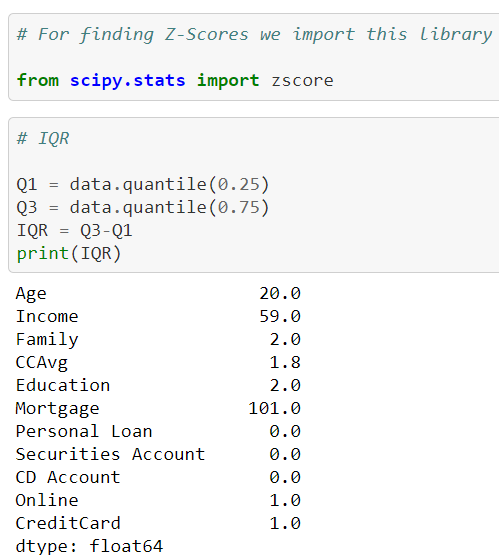Click the Age output row label
Screen dimensions: 499x555
(x=31, y=294)
